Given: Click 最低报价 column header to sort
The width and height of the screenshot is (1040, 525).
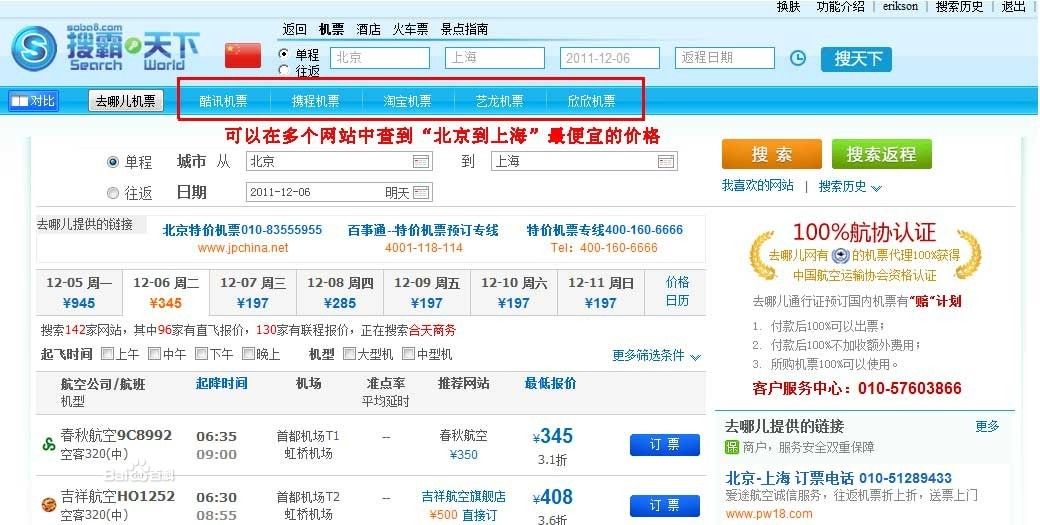Looking at the screenshot, I should click(551, 383).
